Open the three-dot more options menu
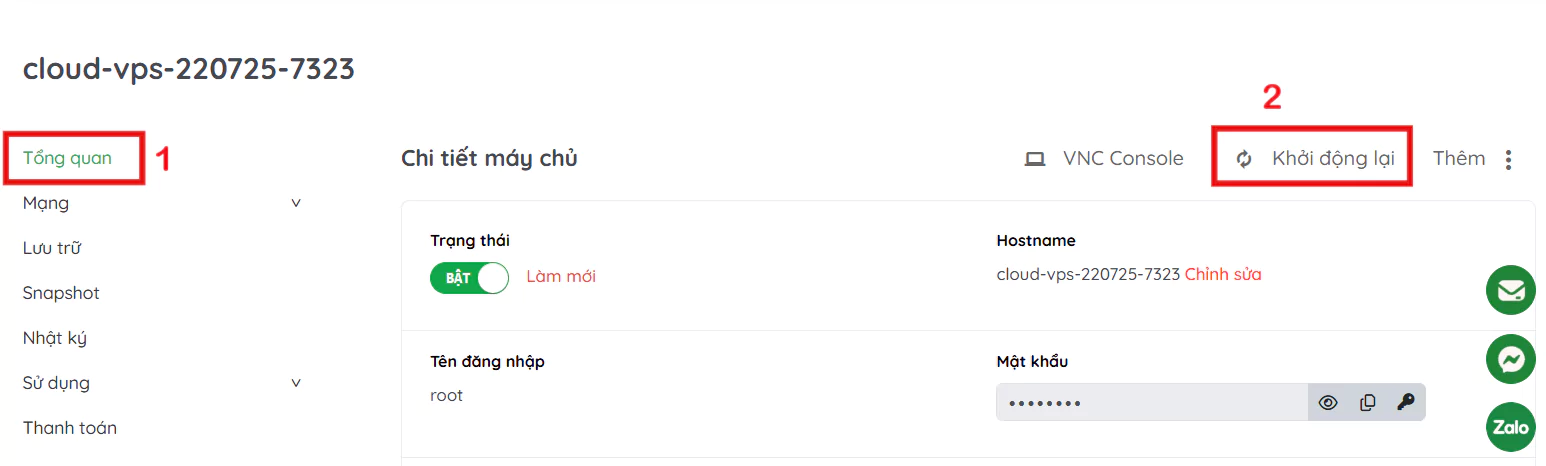Image resolution: width=1546 pixels, height=466 pixels. click(x=1509, y=159)
